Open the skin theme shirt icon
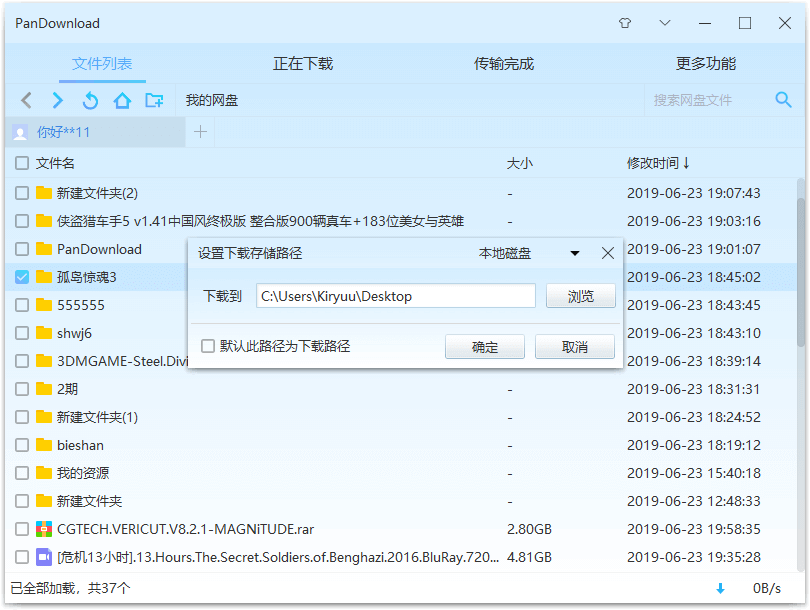810x610 pixels. click(x=625, y=23)
